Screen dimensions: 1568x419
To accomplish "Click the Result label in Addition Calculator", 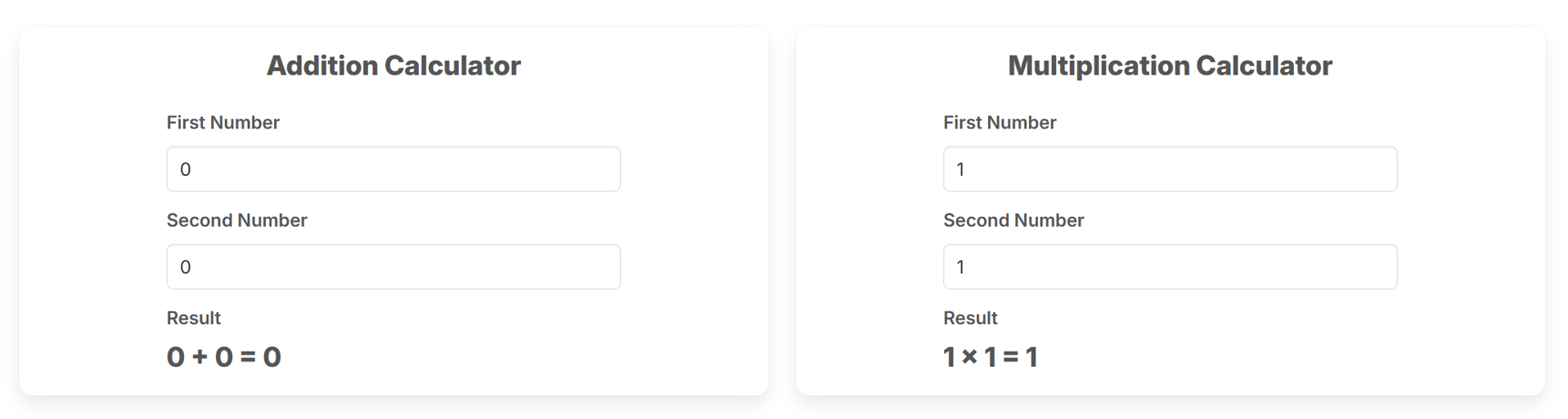I will point(194,318).
